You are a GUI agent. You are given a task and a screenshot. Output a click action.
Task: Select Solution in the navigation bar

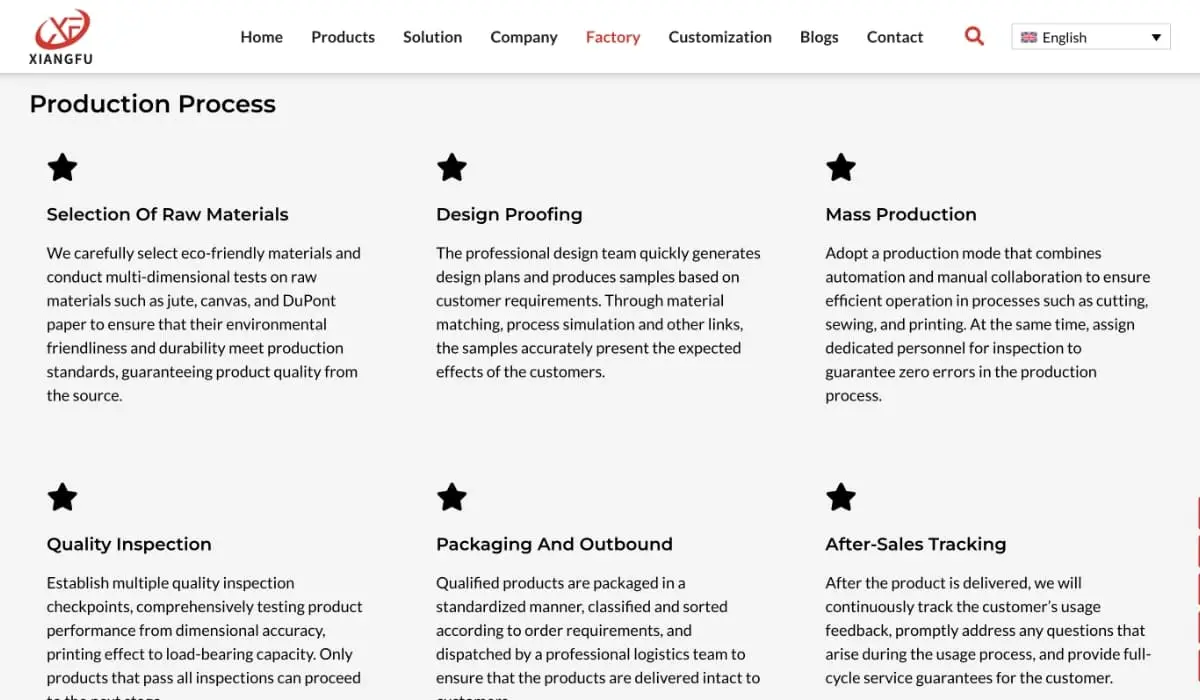[432, 37]
